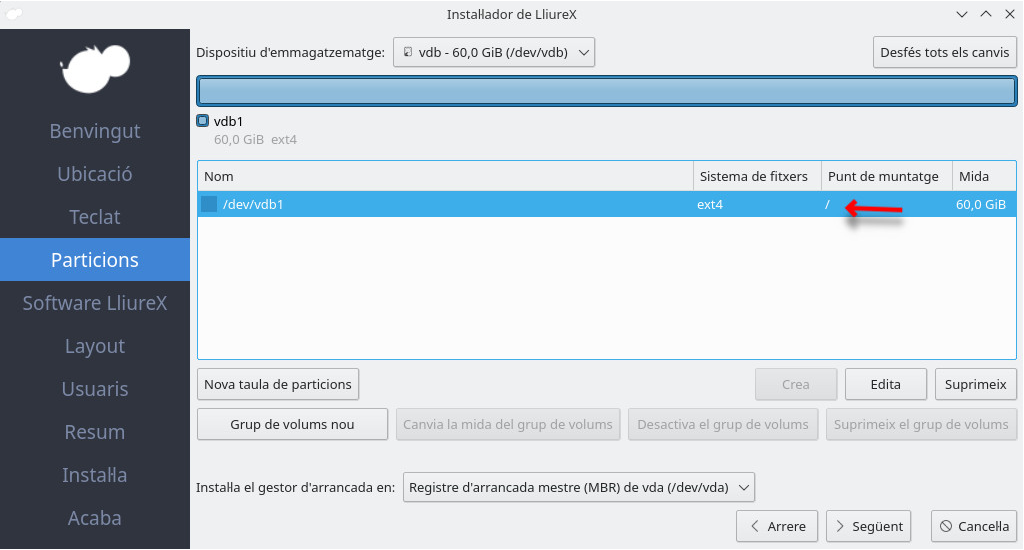The height and width of the screenshot is (550, 1024).
Task: Select Layout step in sidebar
Action: pos(95,346)
